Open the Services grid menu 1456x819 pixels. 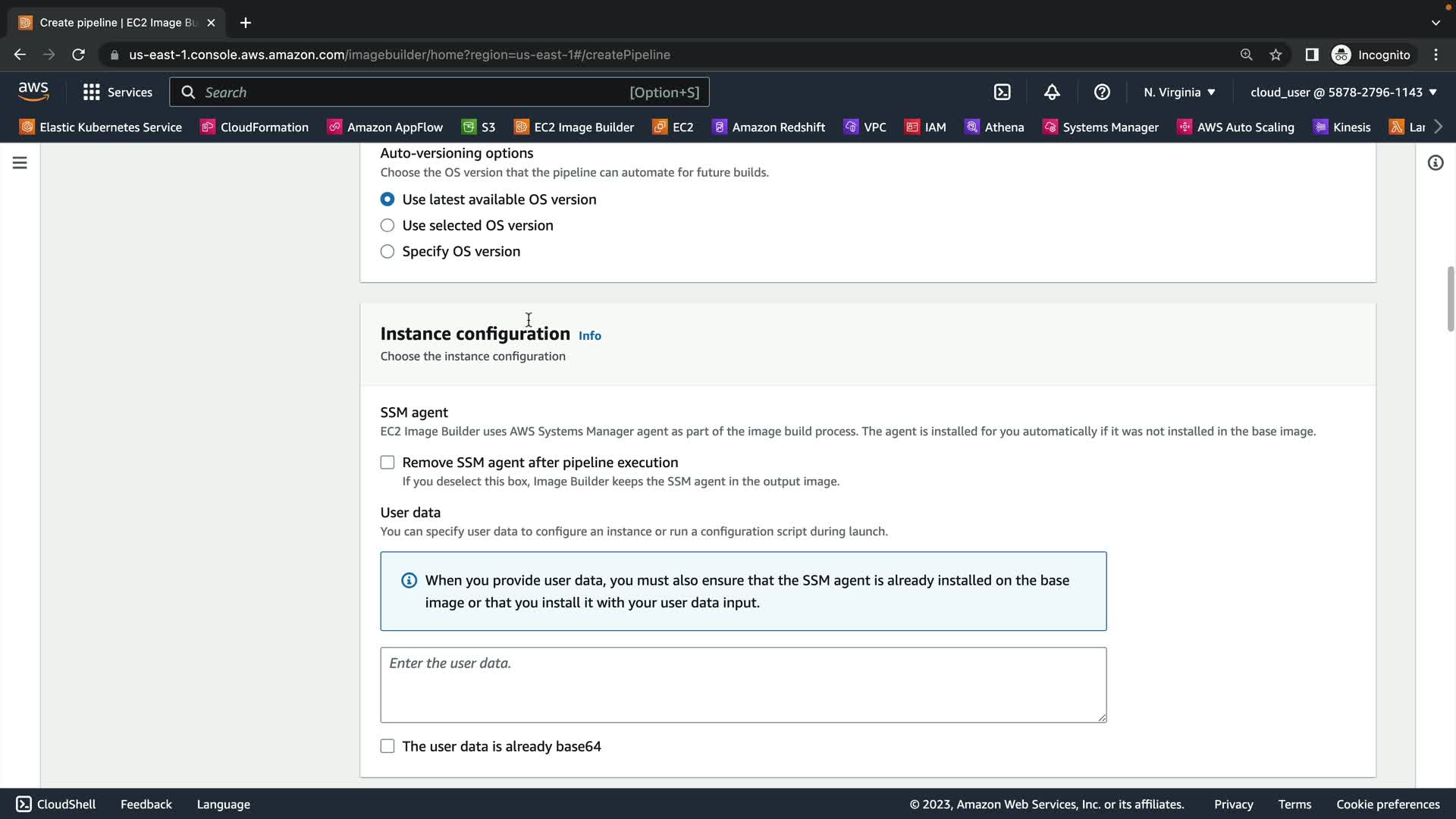click(x=118, y=92)
